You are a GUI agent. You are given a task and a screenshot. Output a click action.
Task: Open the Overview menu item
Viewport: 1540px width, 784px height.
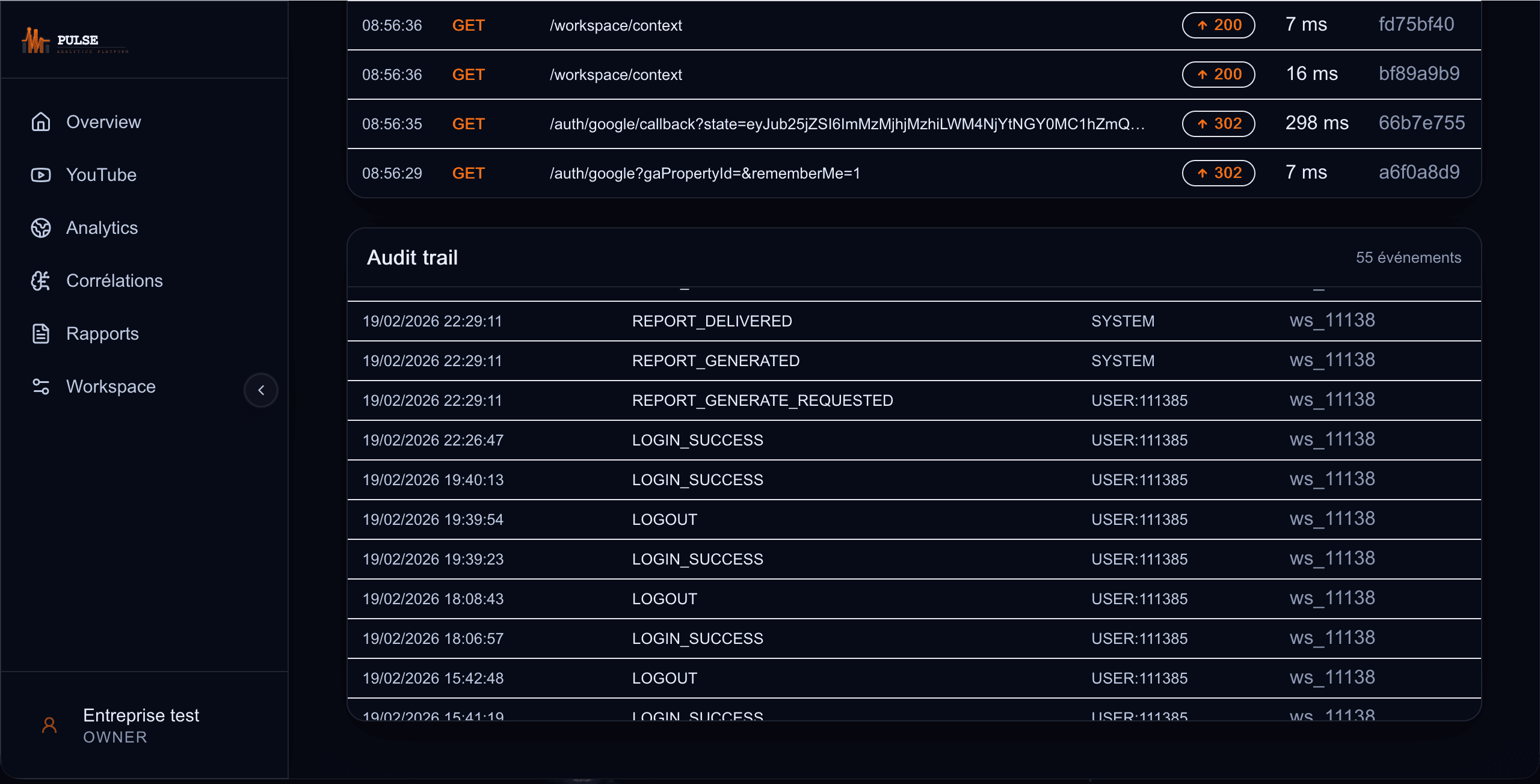point(103,122)
